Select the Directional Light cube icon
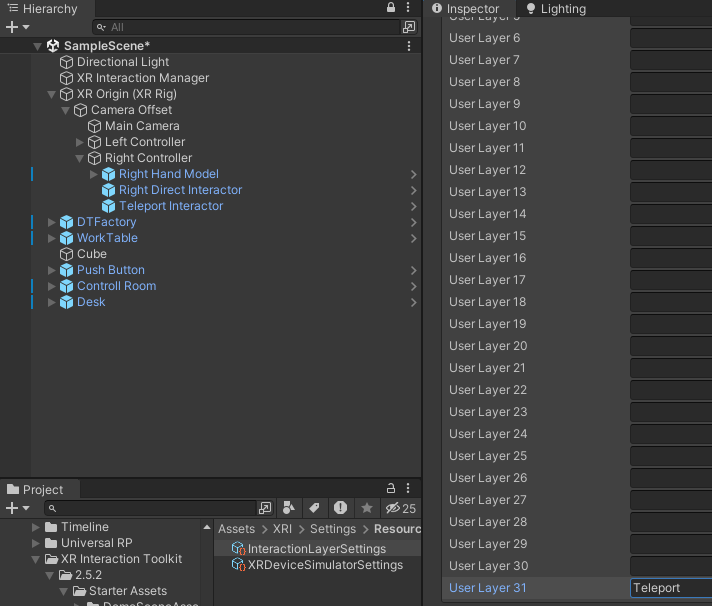 (x=66, y=62)
